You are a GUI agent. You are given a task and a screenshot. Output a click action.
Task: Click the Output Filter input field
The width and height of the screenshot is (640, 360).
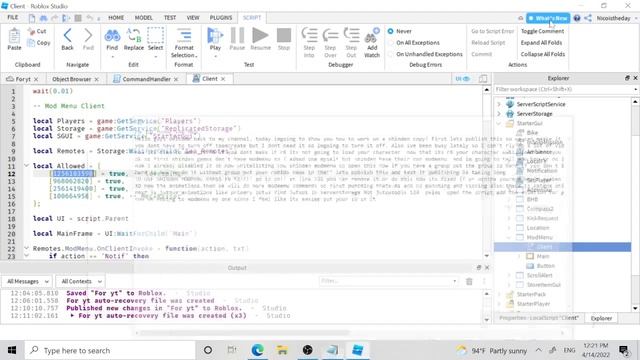388,281
